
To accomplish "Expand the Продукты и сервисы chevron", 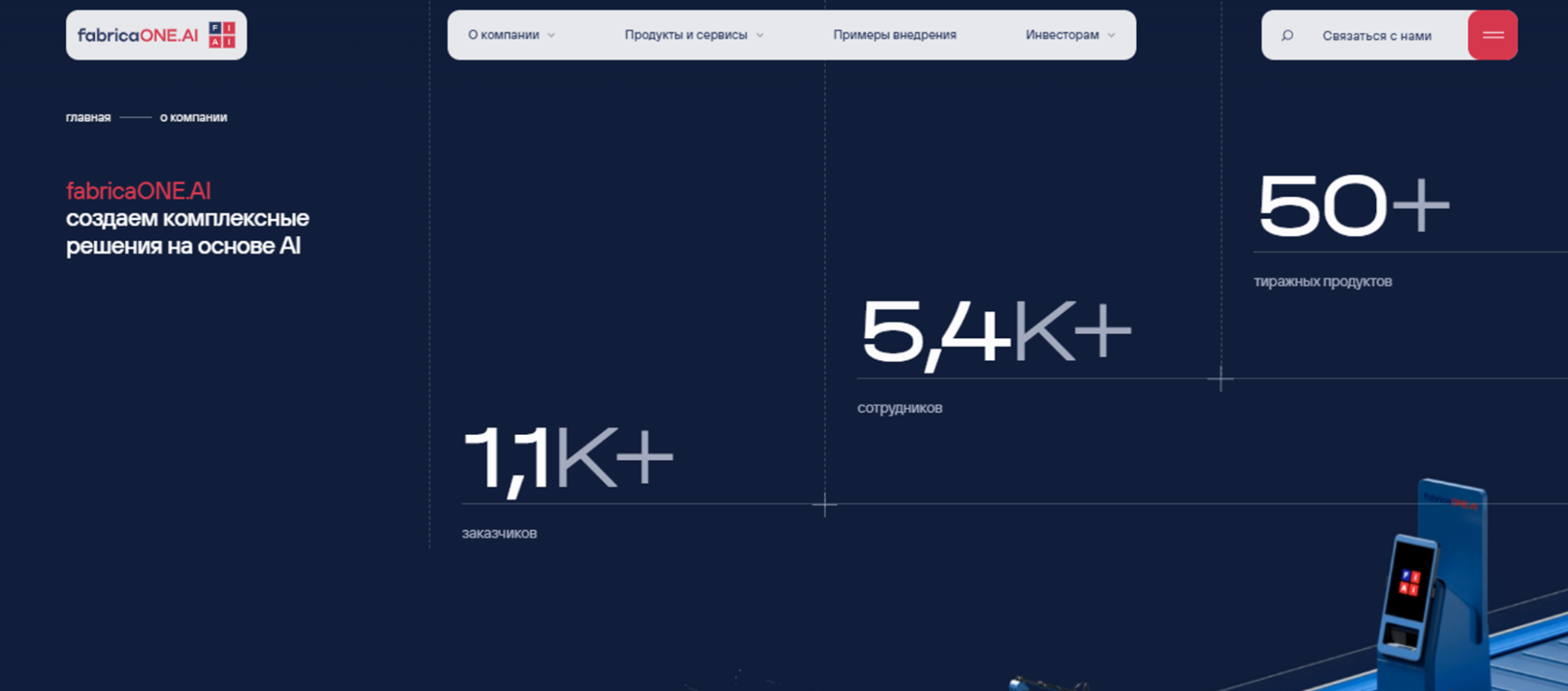I will pyautogui.click(x=759, y=35).
